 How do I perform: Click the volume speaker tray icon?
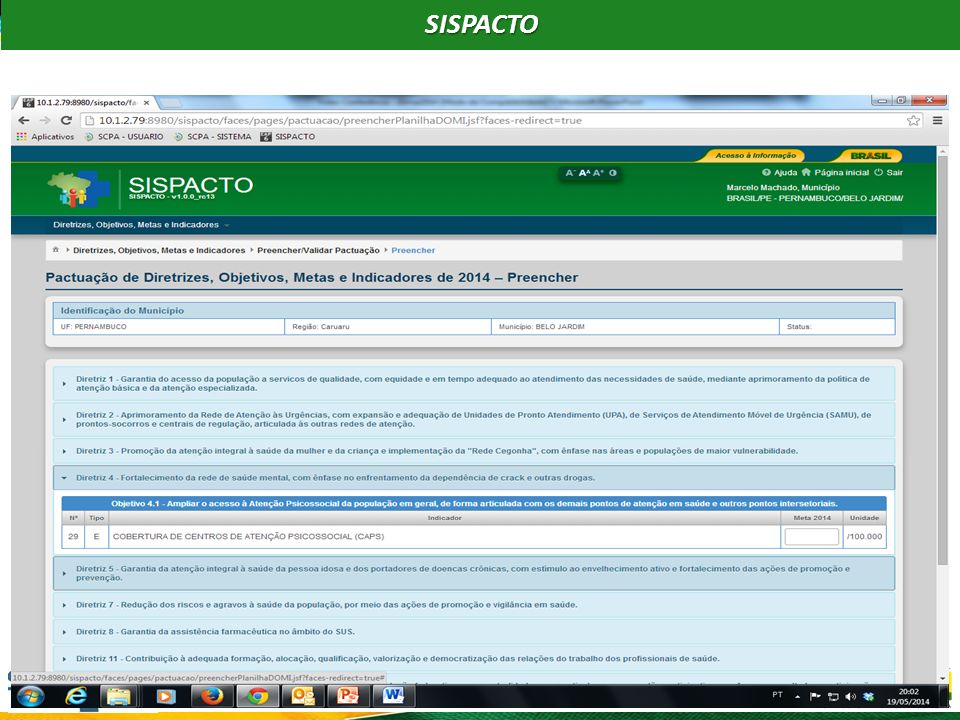[850, 696]
